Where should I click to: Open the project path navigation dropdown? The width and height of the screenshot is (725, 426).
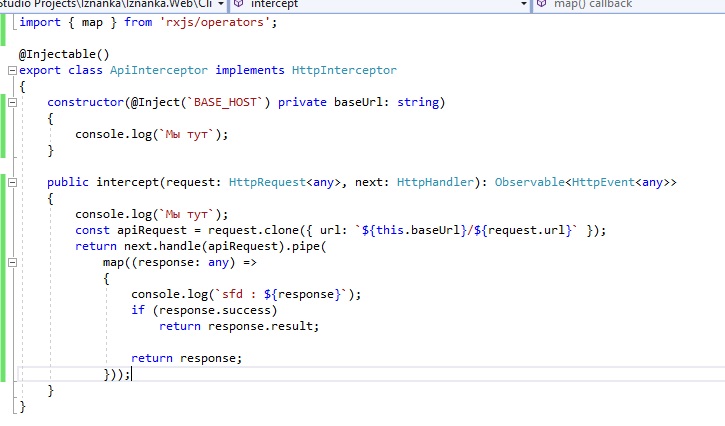221,4
